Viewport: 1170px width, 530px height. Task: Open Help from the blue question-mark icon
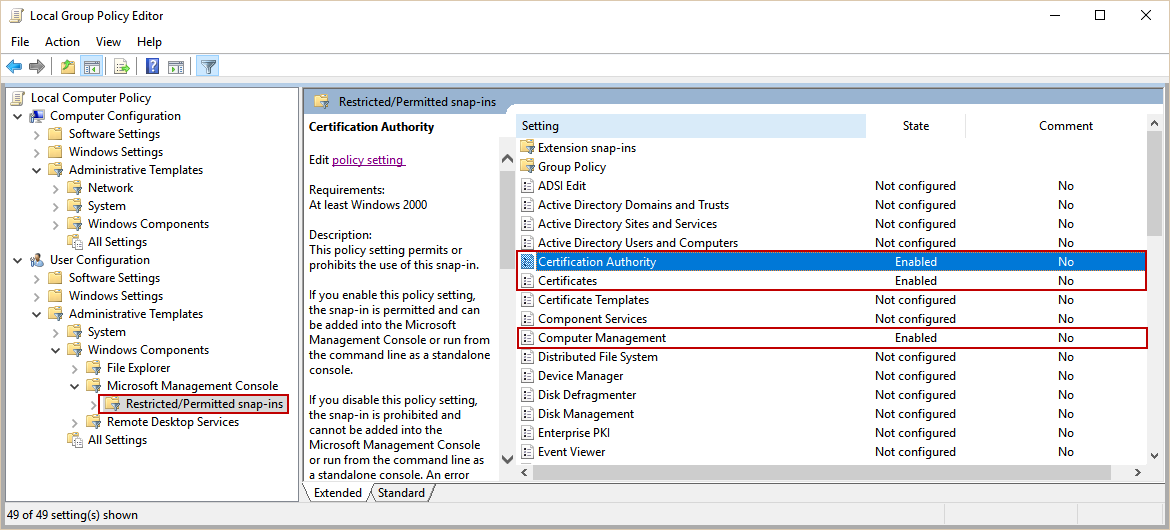[x=152, y=67]
